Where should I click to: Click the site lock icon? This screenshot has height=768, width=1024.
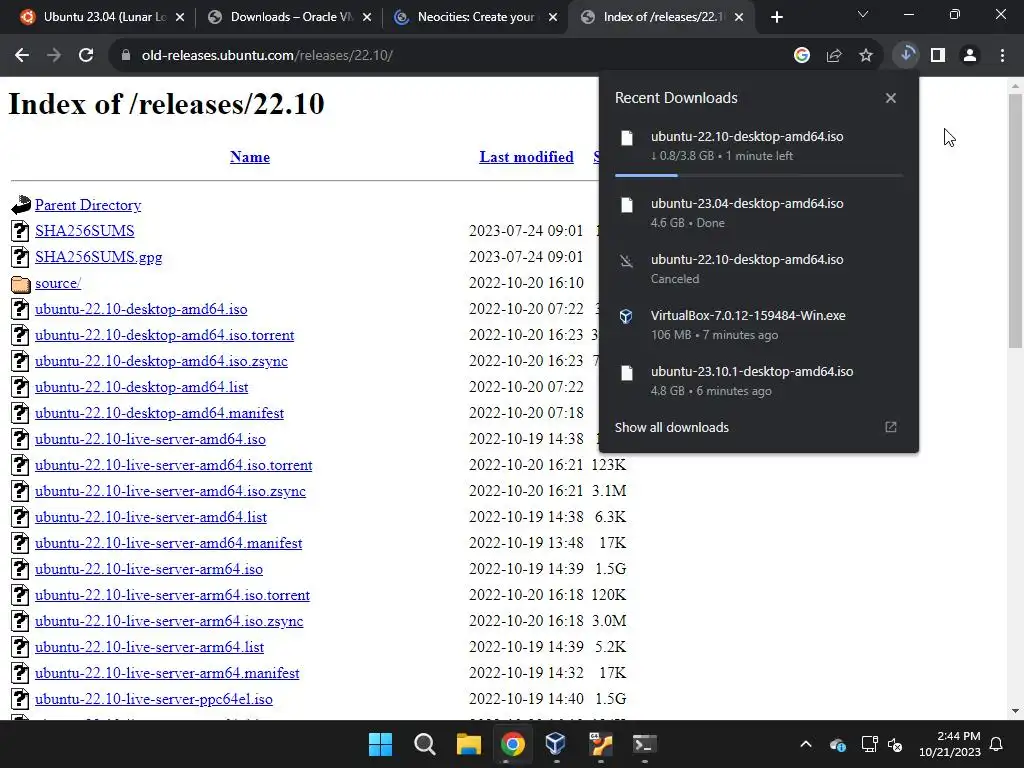[126, 56]
